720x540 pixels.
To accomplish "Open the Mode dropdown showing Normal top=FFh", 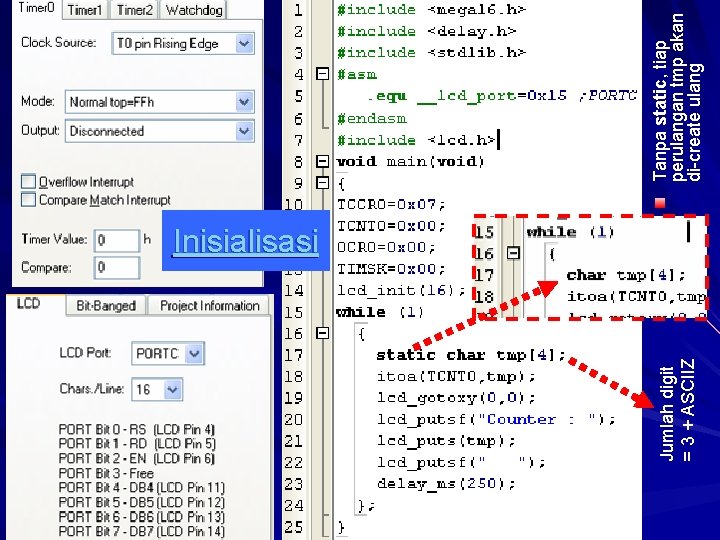I will click(160, 101).
